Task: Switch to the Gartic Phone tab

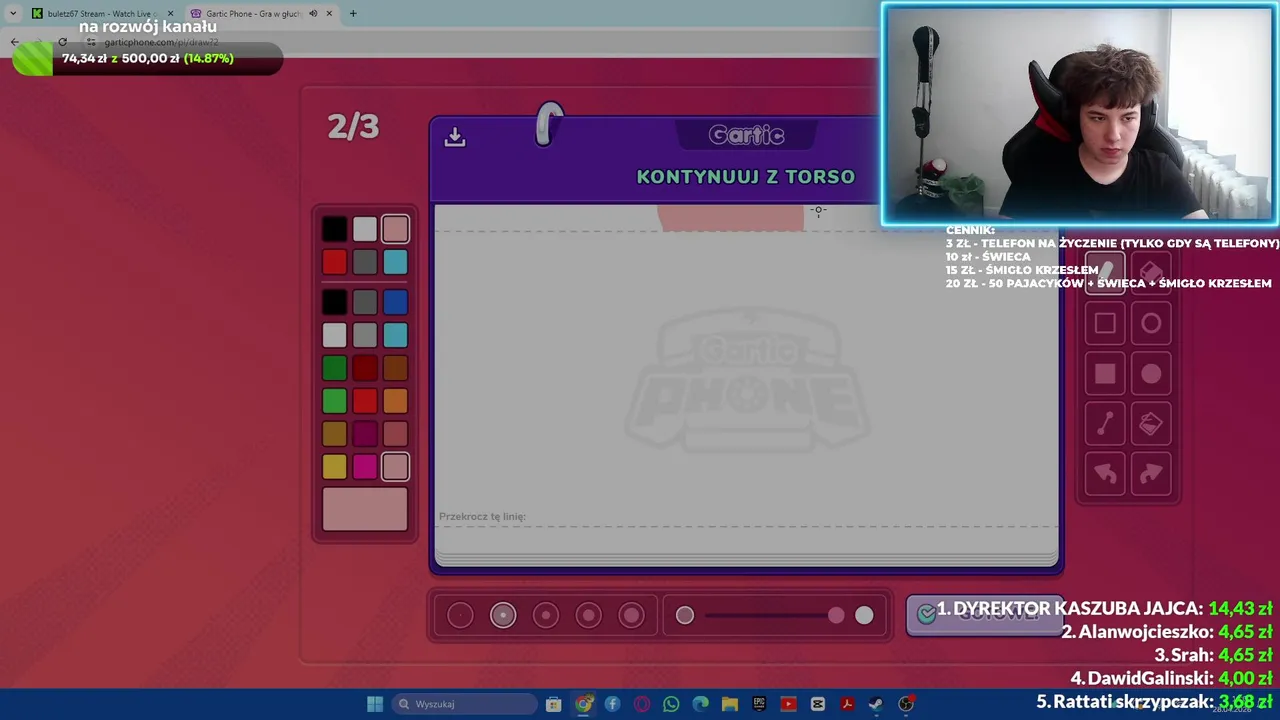Action: [x=262, y=13]
